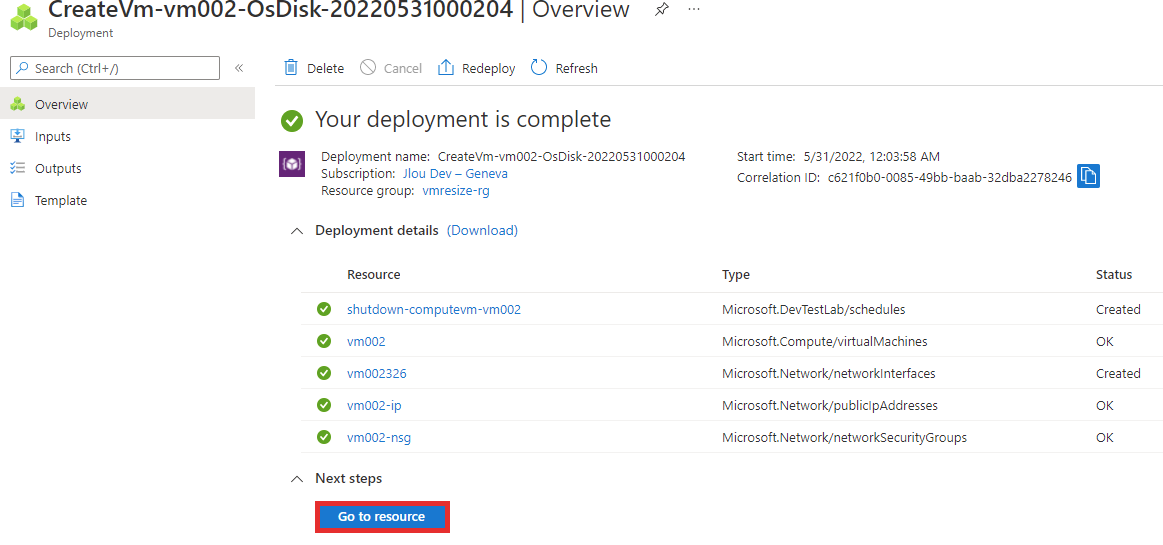Open the vm002326 network interface link
This screenshot has height=545, width=1163.
(x=377, y=373)
